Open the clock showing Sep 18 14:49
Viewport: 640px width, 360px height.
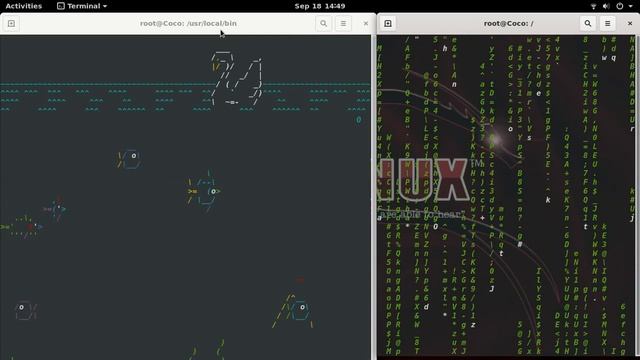click(320, 6)
